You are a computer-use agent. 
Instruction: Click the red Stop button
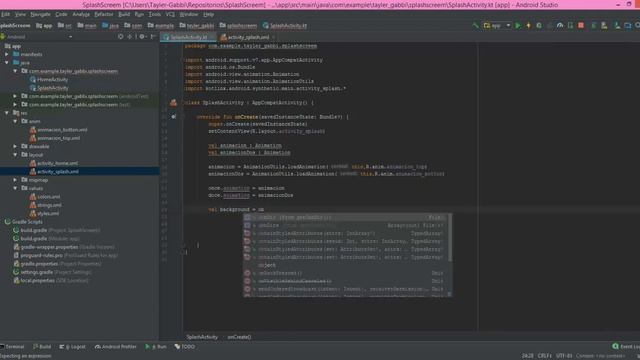point(581,25)
